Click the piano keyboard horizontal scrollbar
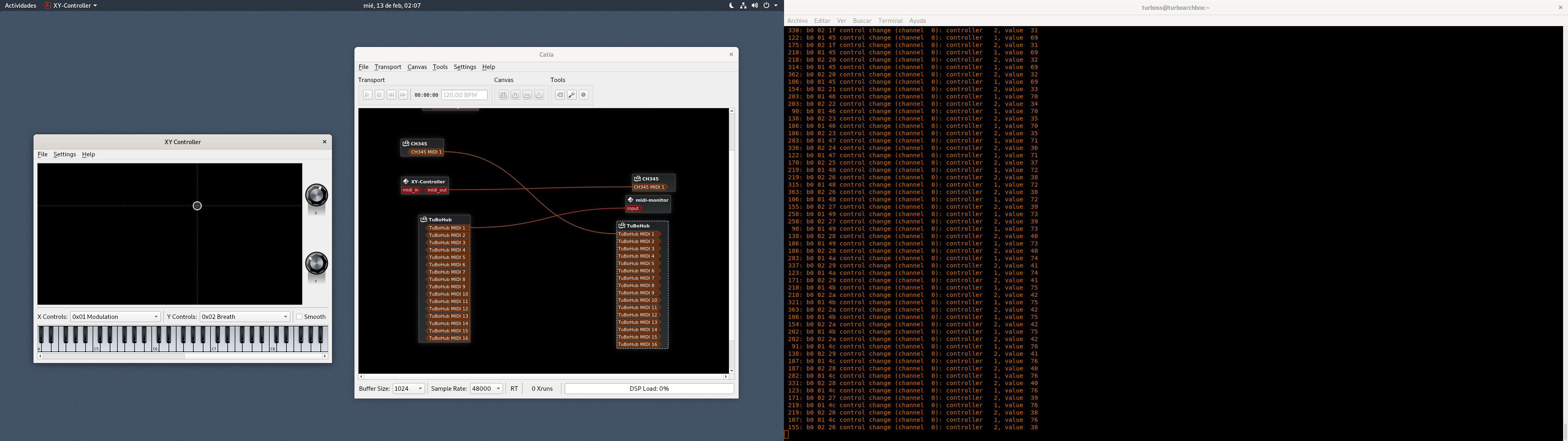The width and height of the screenshot is (1568, 441). pos(183,356)
